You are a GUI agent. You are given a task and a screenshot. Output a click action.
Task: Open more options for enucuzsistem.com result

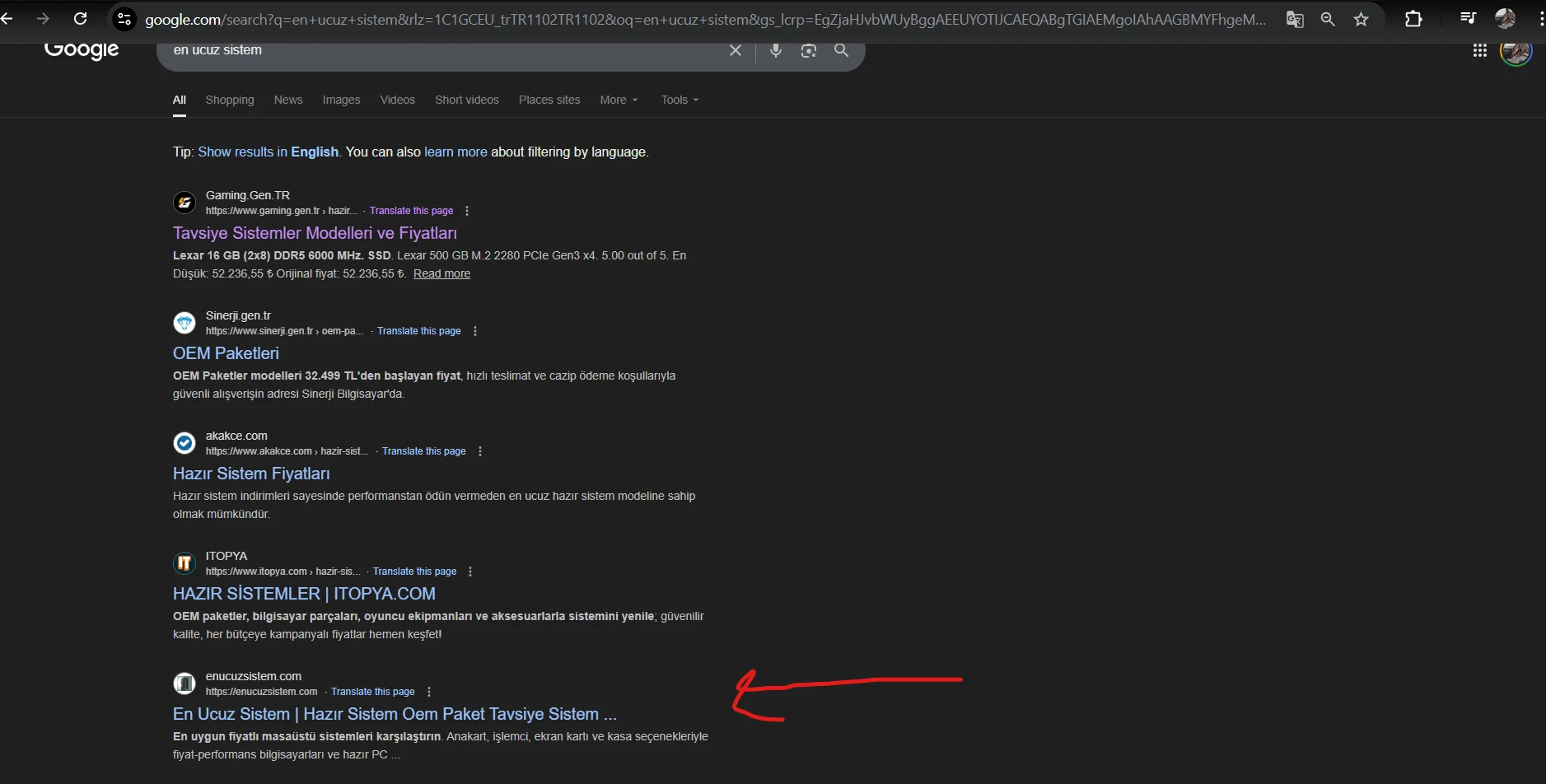click(428, 692)
